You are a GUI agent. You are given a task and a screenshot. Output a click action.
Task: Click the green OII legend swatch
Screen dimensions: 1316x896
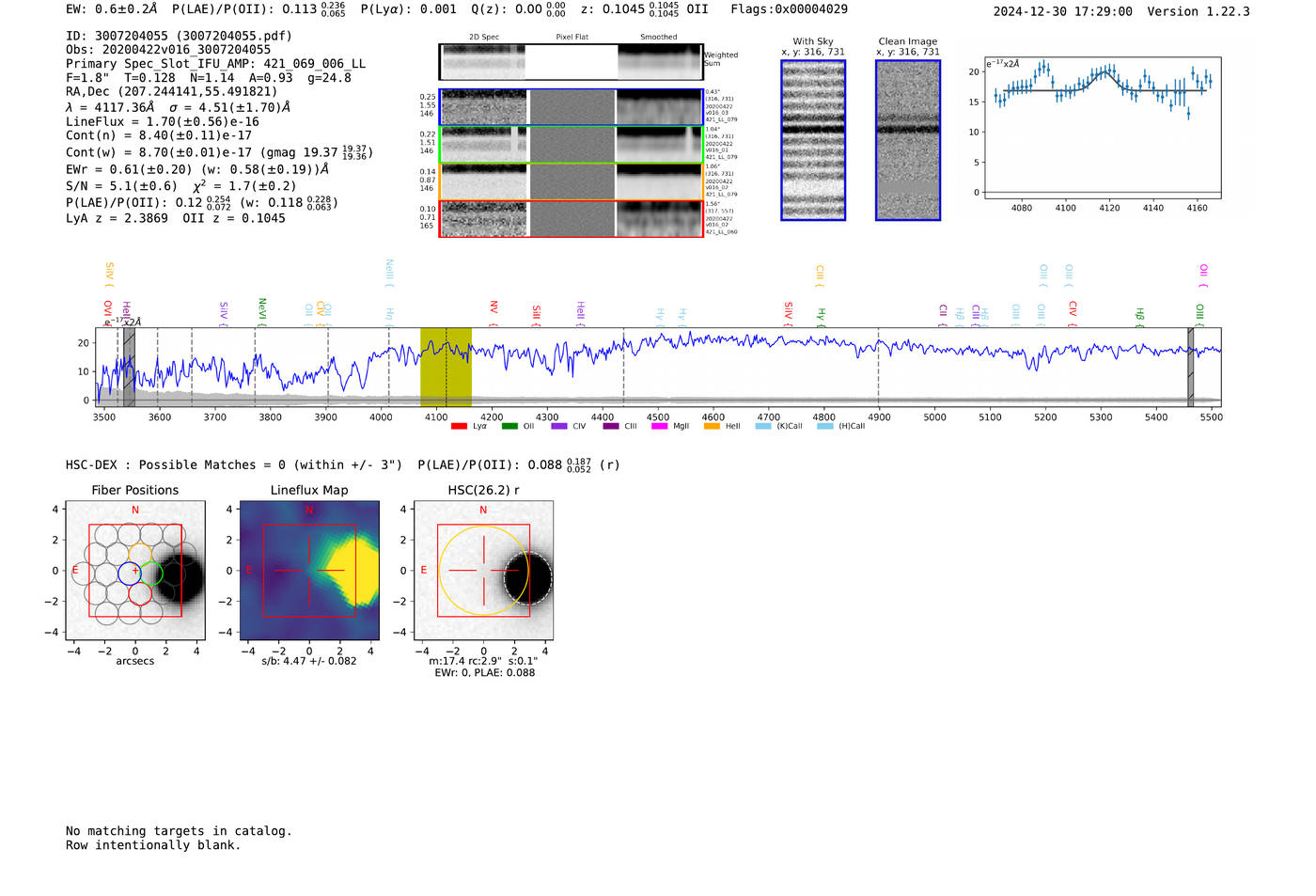point(509,426)
